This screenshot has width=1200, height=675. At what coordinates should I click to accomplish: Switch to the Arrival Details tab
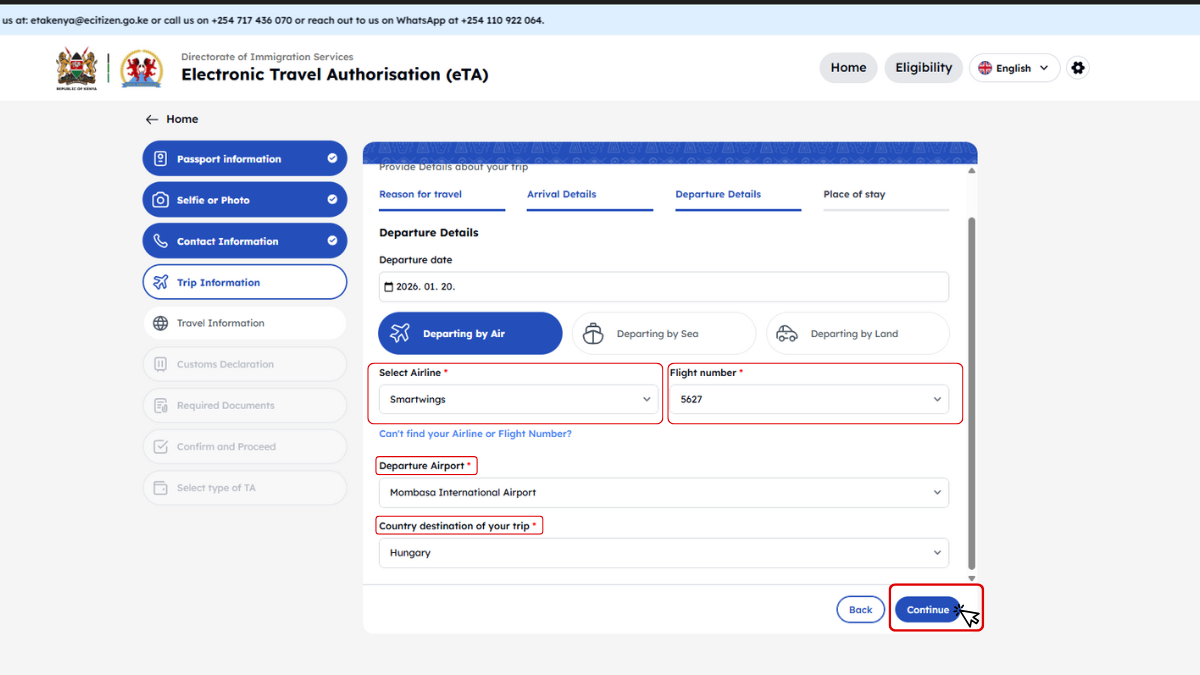(x=561, y=195)
